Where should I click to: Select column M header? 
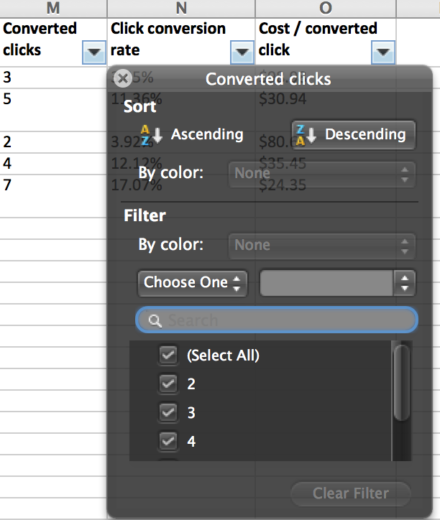click(53, 8)
